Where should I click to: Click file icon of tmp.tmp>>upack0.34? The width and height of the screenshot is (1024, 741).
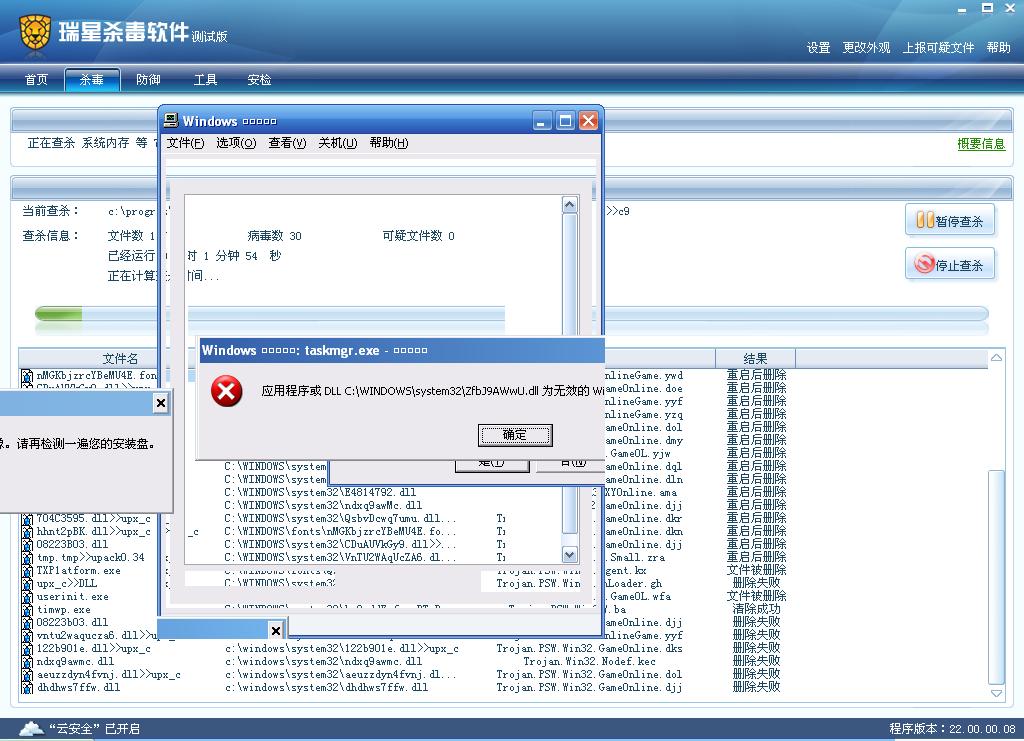(x=27, y=559)
